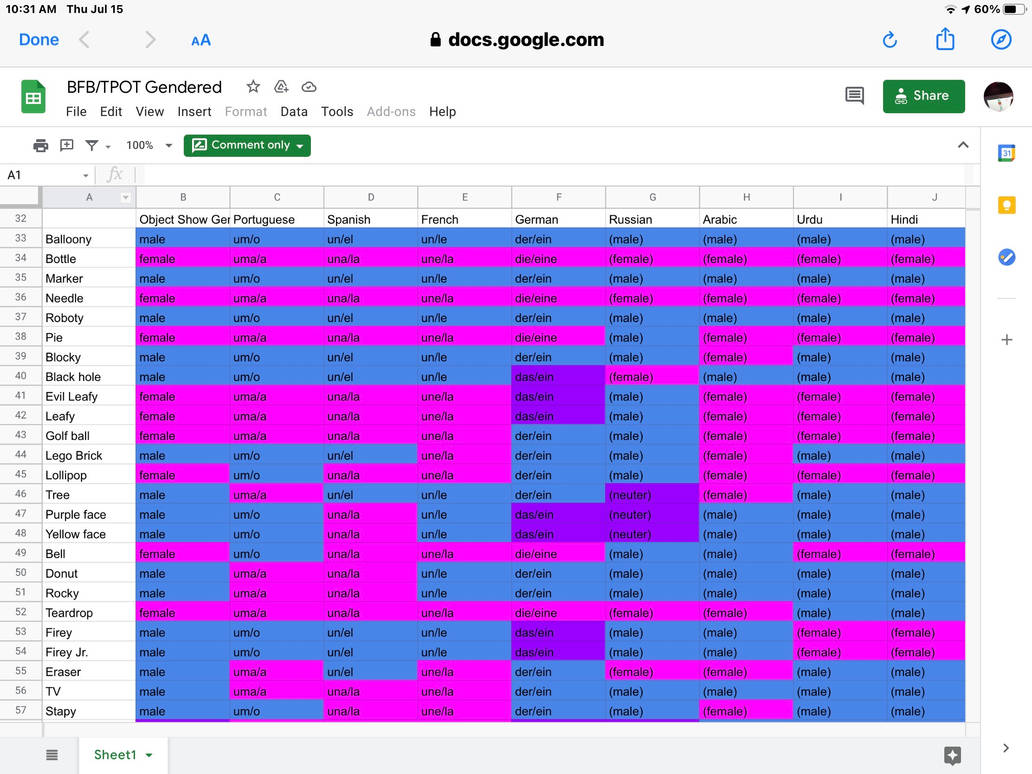Tap the AA reader text size button
The height and width of the screenshot is (774, 1032).
point(201,40)
